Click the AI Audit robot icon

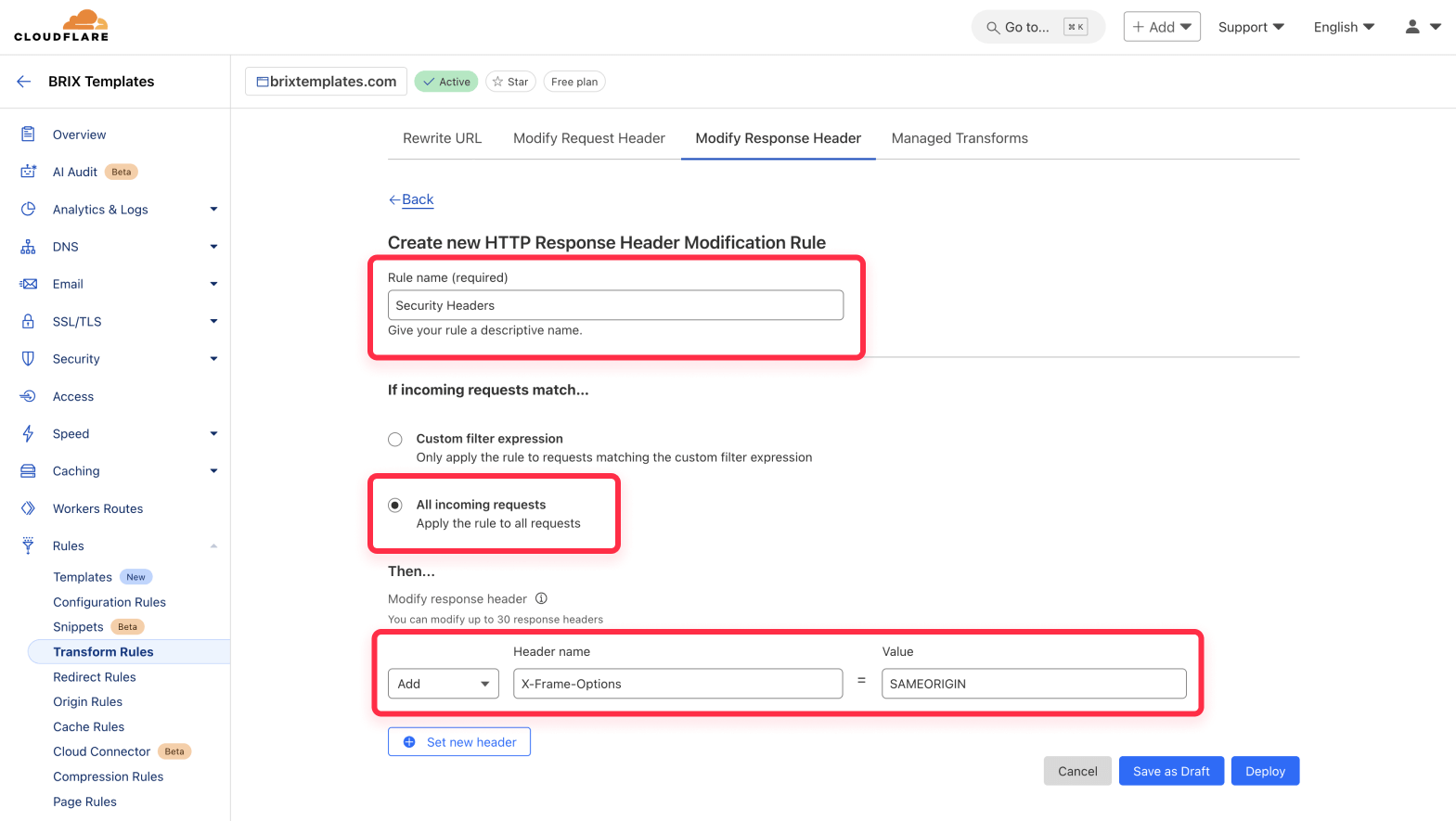click(x=28, y=172)
